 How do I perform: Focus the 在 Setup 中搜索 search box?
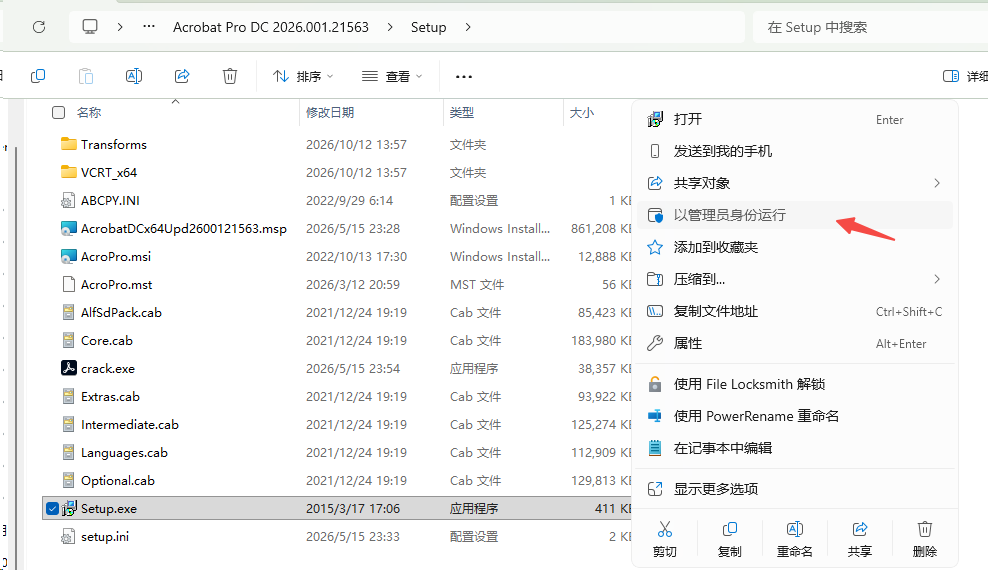point(870,27)
